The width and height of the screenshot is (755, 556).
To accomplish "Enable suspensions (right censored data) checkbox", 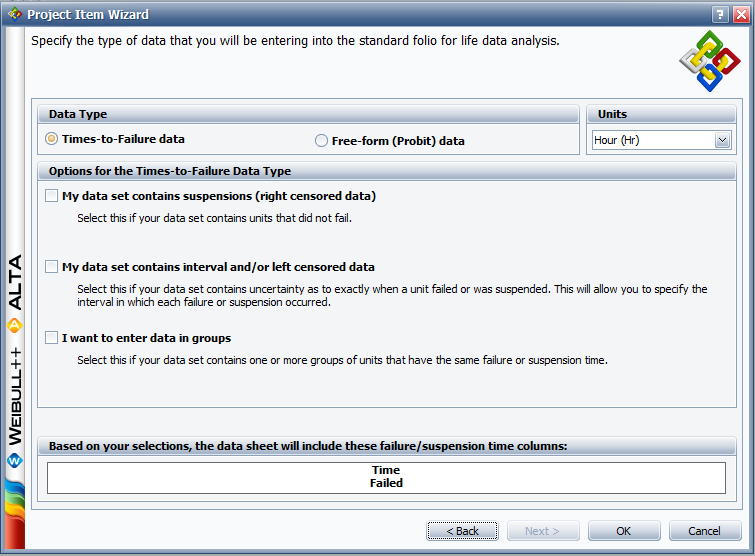I will tap(52, 195).
